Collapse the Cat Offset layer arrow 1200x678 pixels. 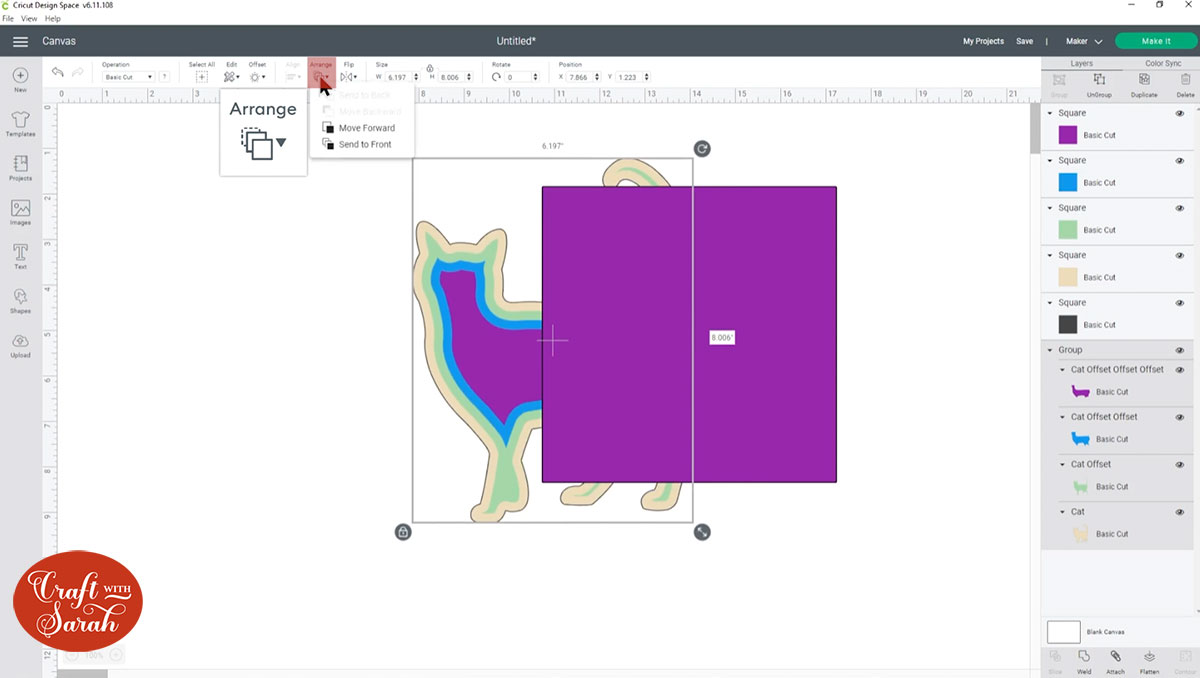point(1063,464)
